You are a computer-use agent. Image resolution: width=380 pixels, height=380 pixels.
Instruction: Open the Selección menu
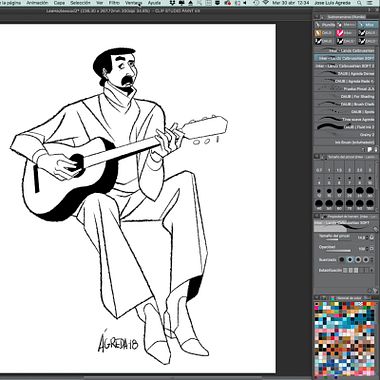tap(80, 3)
